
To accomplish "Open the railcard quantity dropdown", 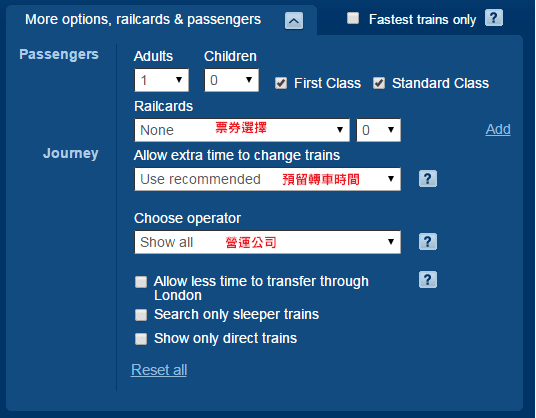I will point(378,130).
